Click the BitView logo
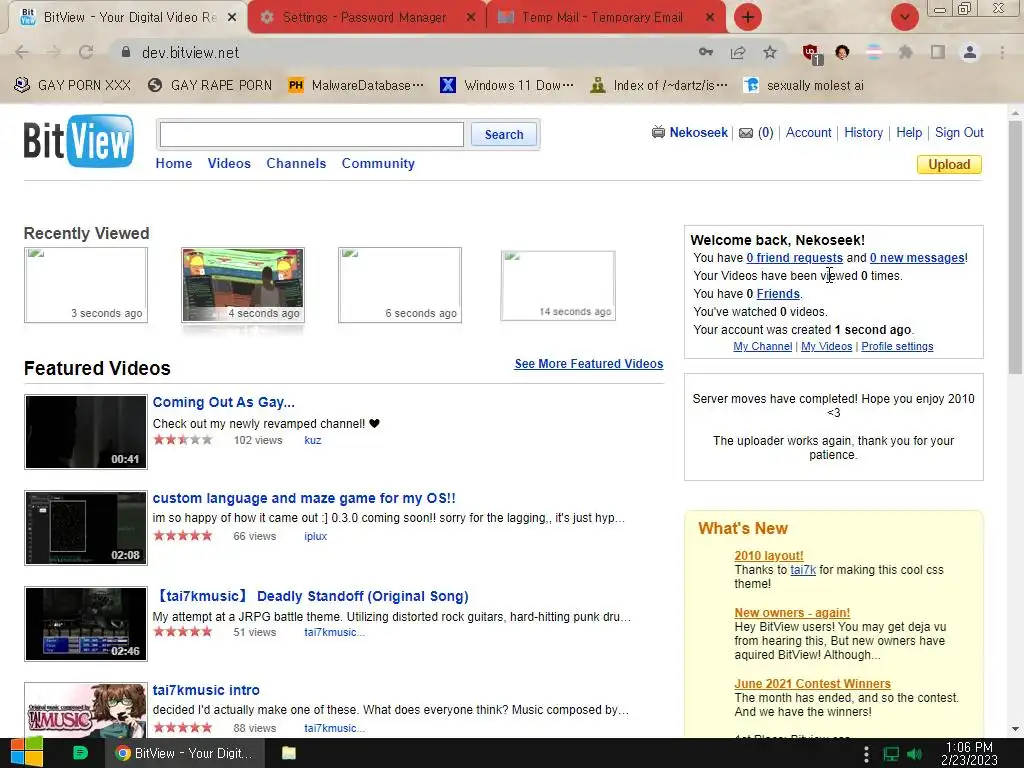 click(79, 140)
